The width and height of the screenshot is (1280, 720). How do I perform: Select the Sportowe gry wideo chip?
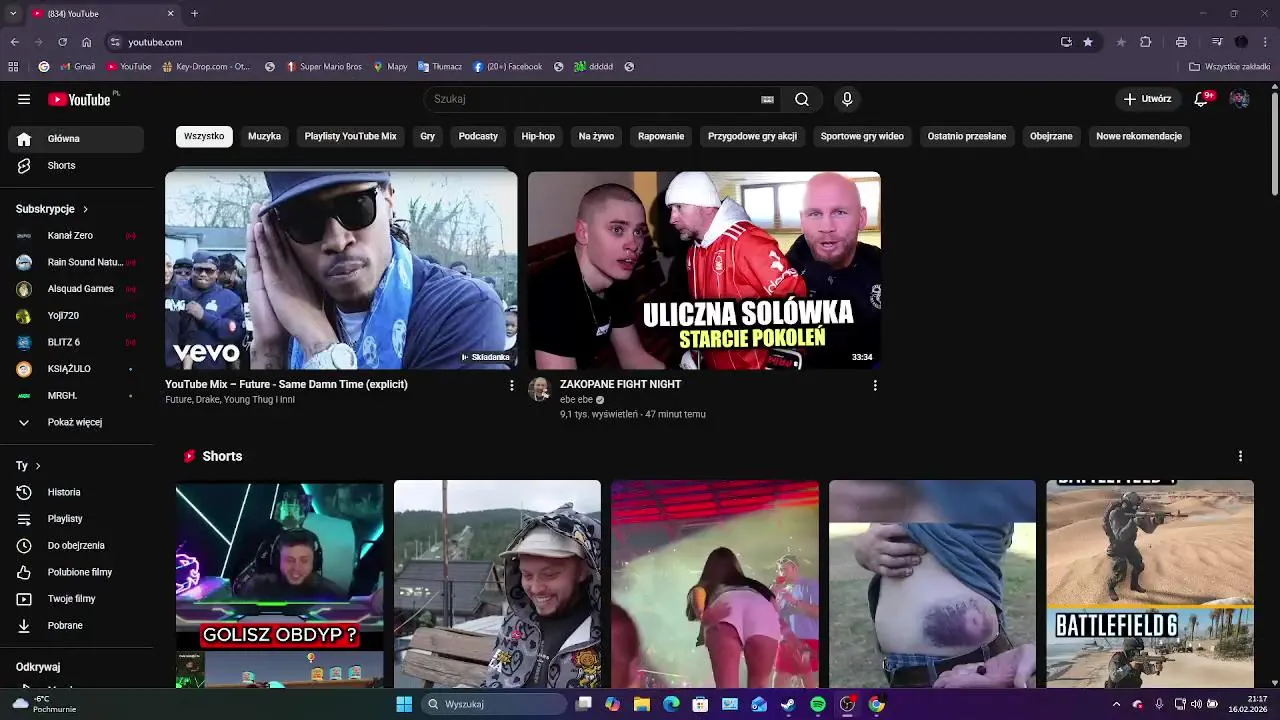pyautogui.click(x=862, y=136)
